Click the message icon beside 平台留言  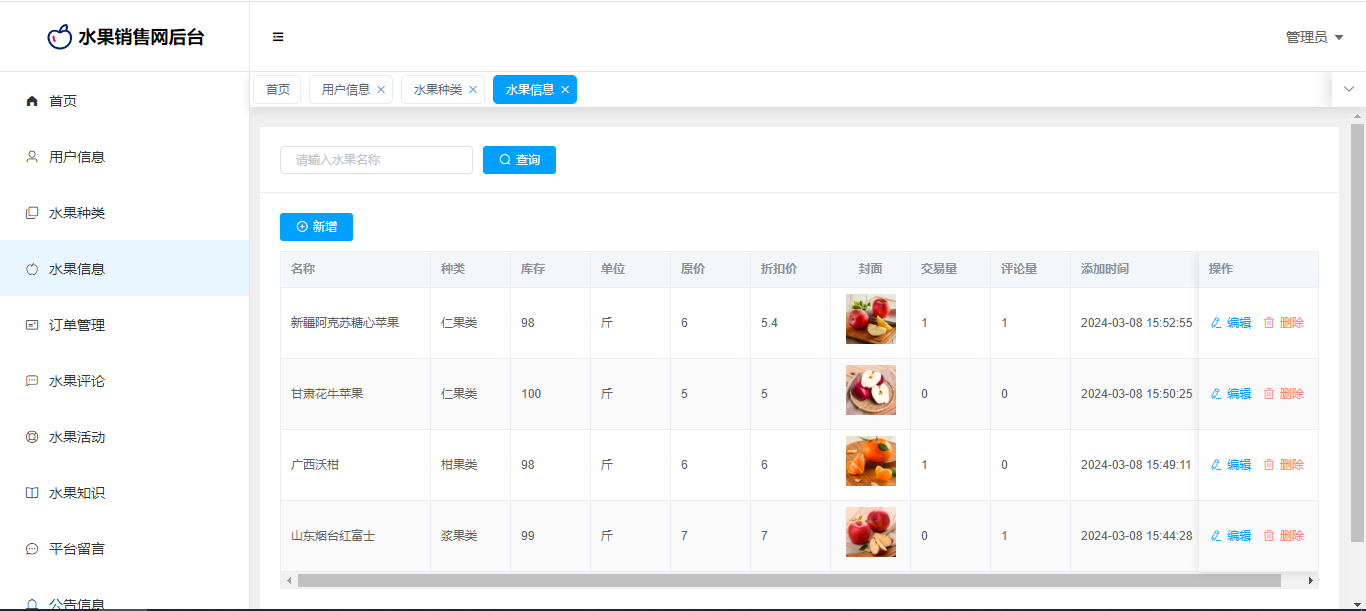32,549
